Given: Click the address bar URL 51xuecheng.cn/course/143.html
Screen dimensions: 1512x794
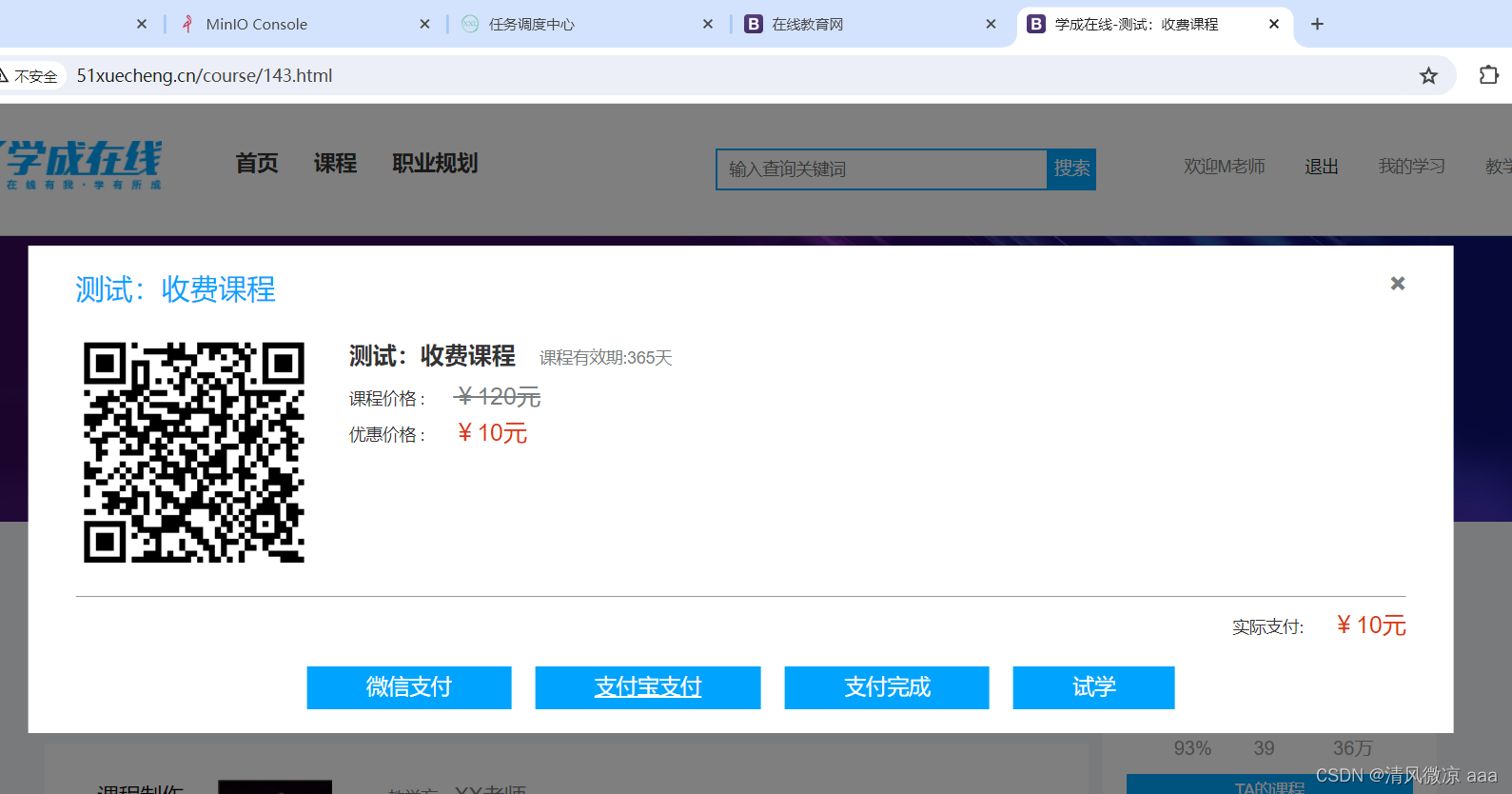Looking at the screenshot, I should click(x=205, y=75).
